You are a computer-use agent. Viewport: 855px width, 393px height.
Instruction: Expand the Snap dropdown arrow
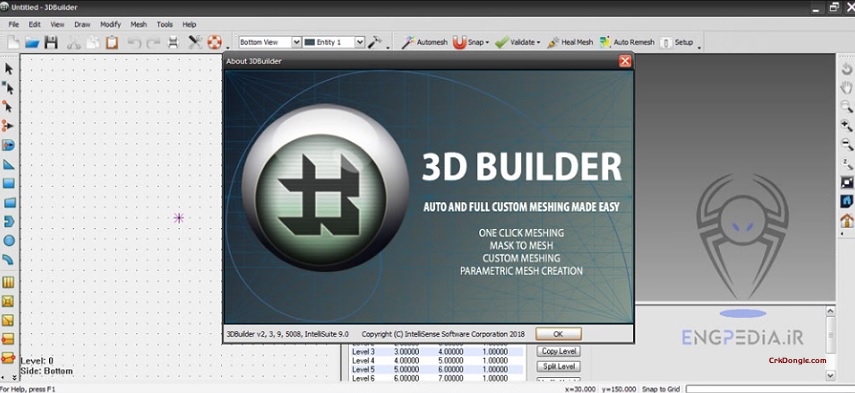pyautogui.click(x=487, y=43)
